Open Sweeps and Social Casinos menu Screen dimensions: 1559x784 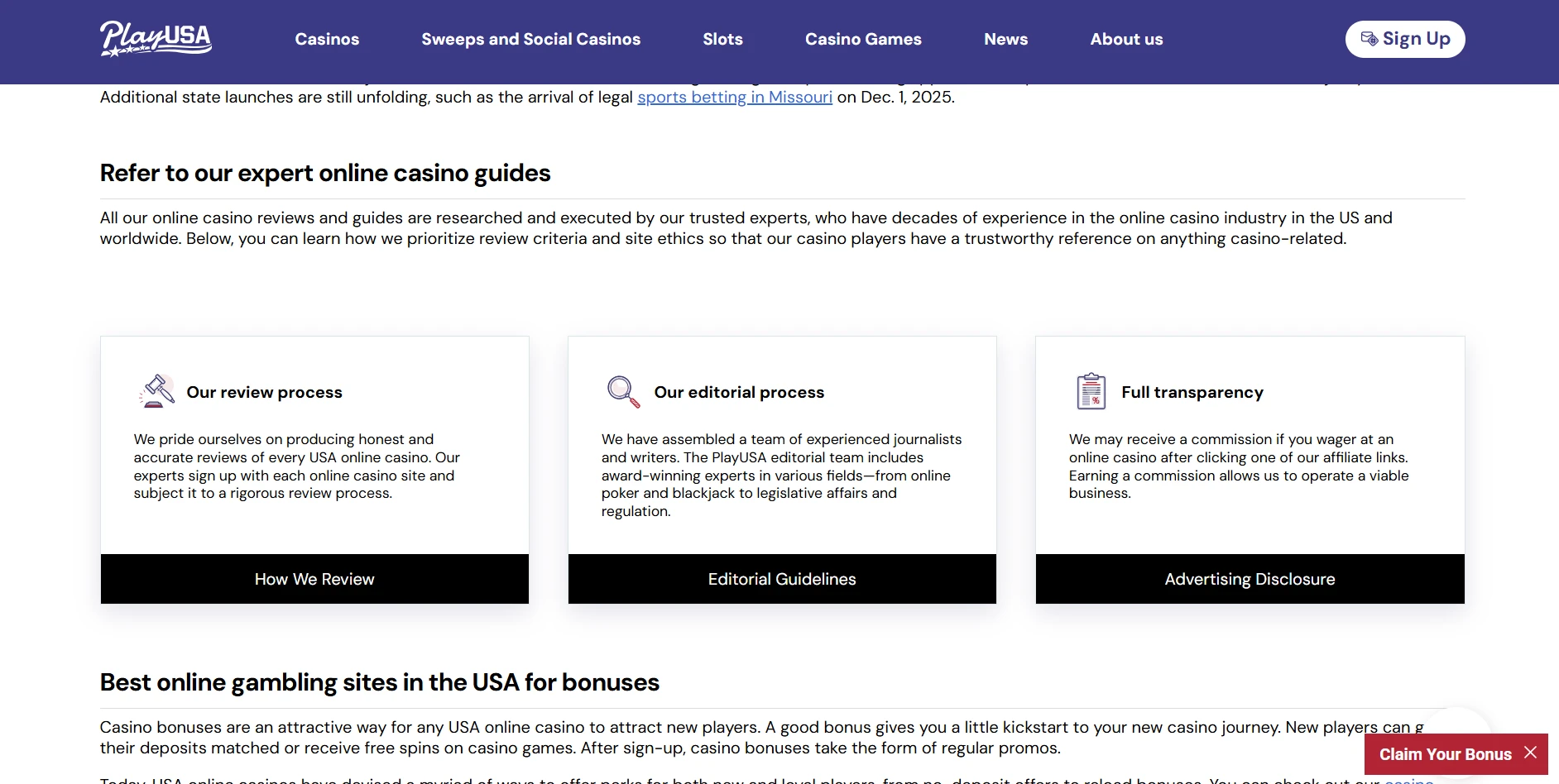530,39
